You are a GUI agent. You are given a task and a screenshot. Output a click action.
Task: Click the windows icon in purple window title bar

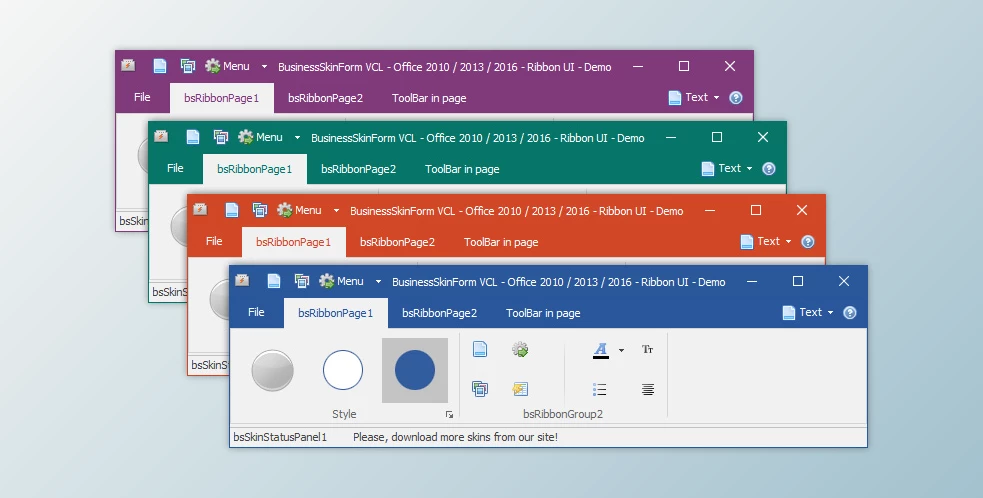click(187, 66)
